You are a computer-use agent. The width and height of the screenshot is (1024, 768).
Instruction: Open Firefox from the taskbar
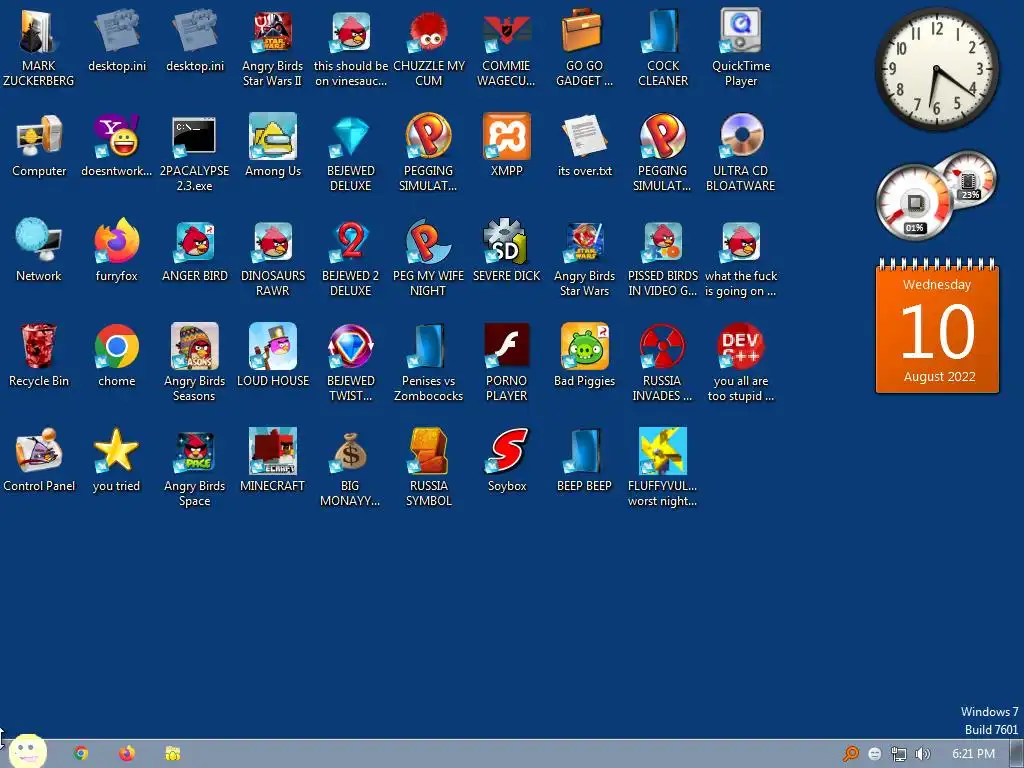[127, 754]
